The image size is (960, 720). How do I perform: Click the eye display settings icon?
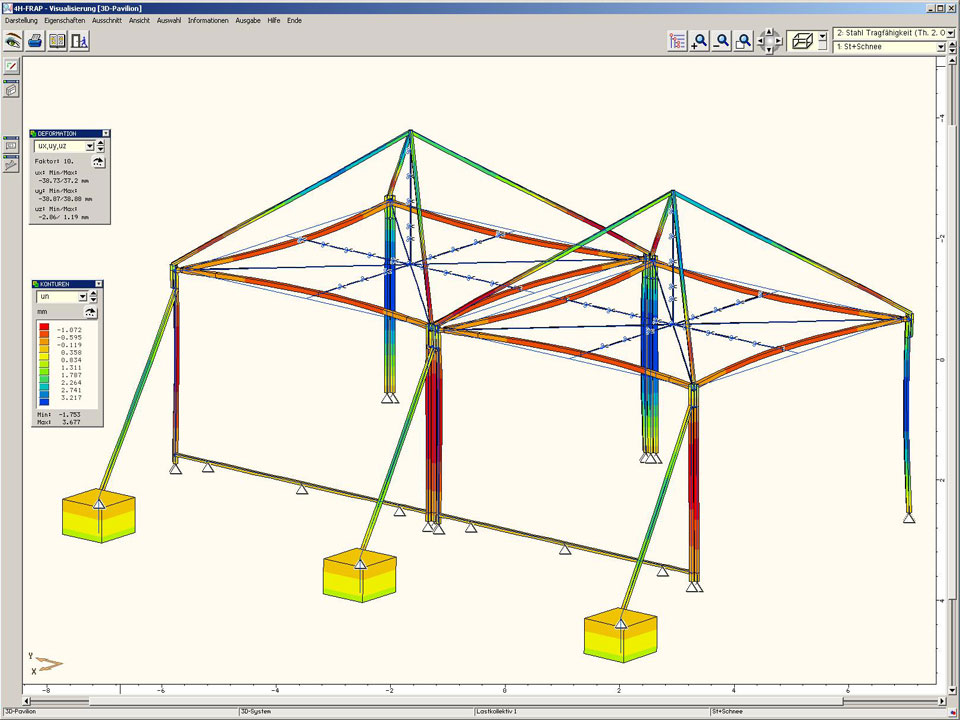click(13, 41)
